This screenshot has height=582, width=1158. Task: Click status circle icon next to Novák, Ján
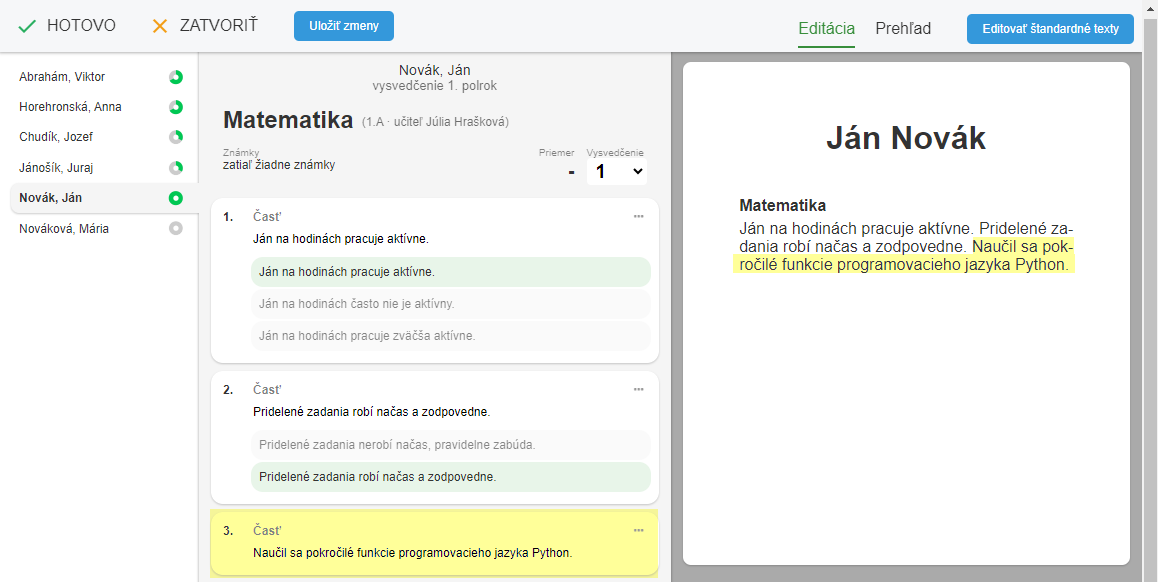(176, 198)
